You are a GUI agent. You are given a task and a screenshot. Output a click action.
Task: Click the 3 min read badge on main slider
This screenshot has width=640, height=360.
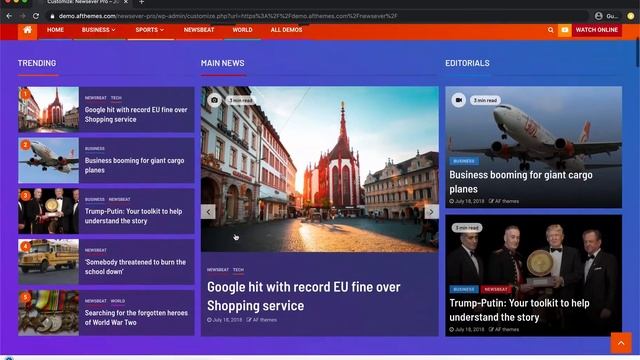click(240, 100)
